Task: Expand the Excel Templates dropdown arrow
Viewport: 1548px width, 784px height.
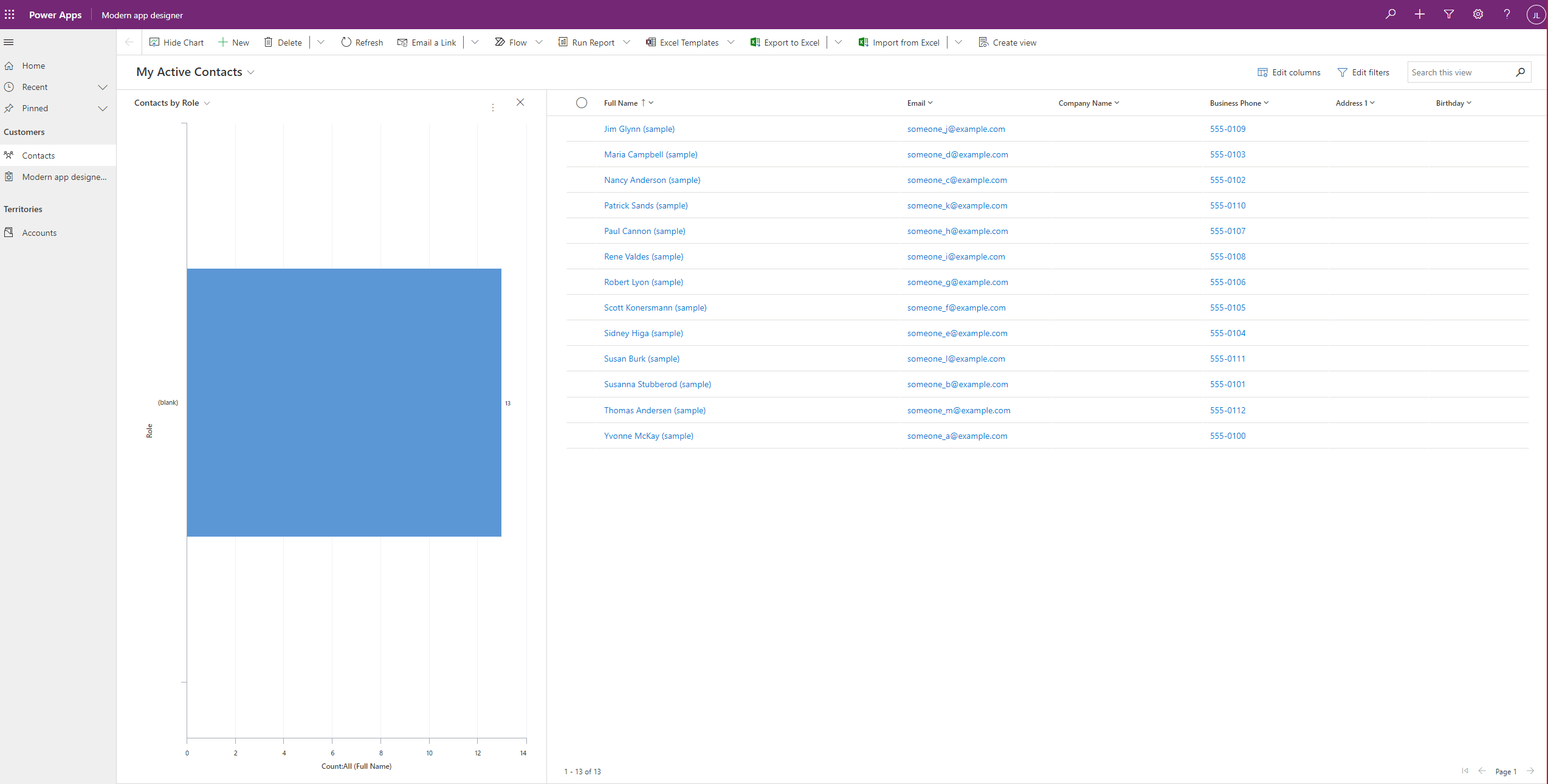Action: click(732, 42)
